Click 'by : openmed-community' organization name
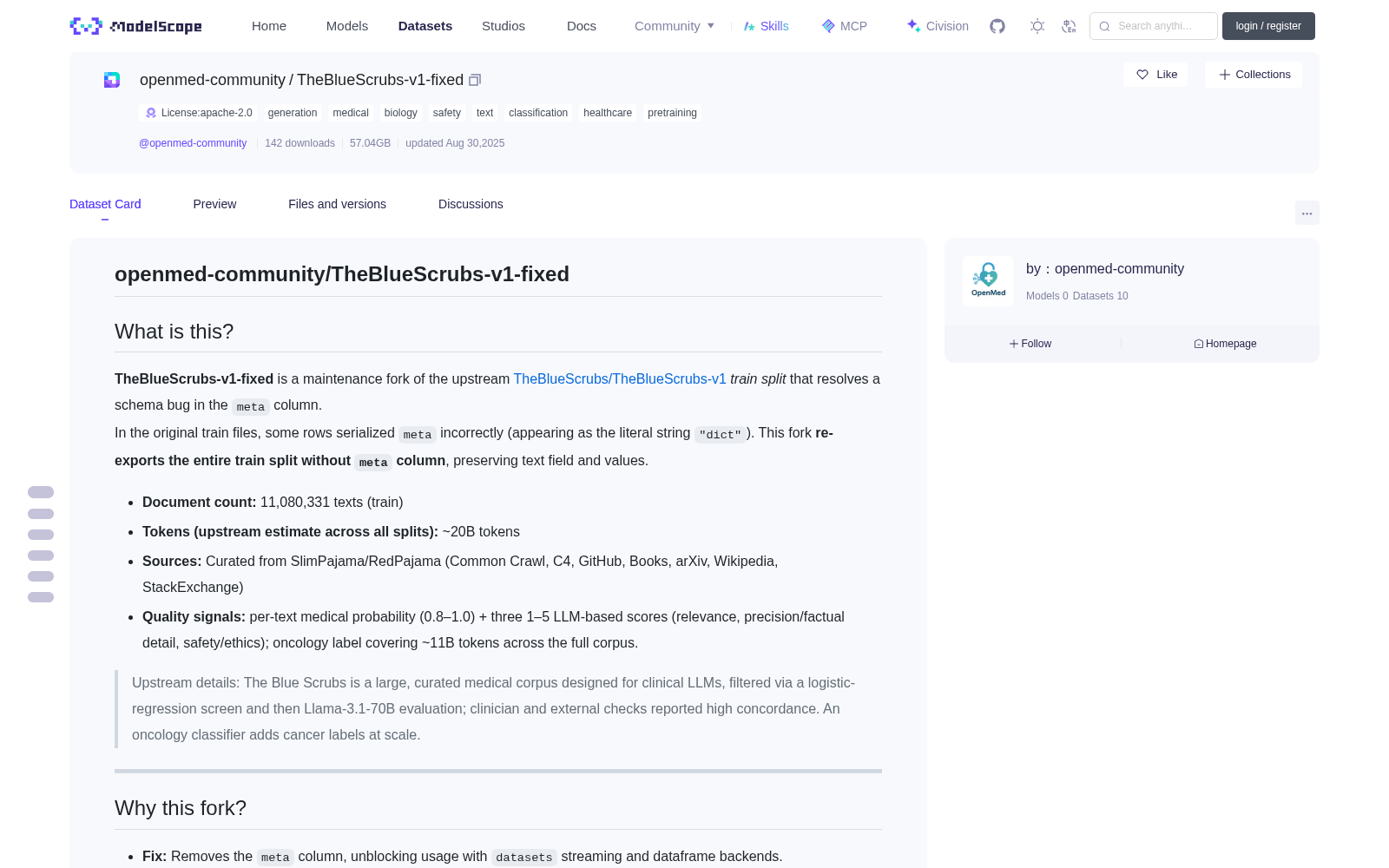The height and width of the screenshot is (868, 1389). pyautogui.click(x=1105, y=269)
